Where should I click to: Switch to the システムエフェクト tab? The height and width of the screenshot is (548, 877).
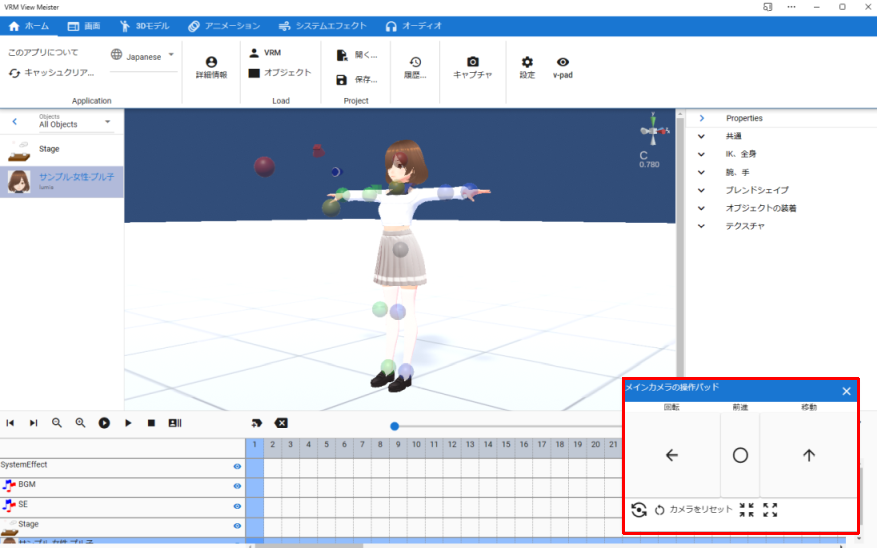(323, 26)
